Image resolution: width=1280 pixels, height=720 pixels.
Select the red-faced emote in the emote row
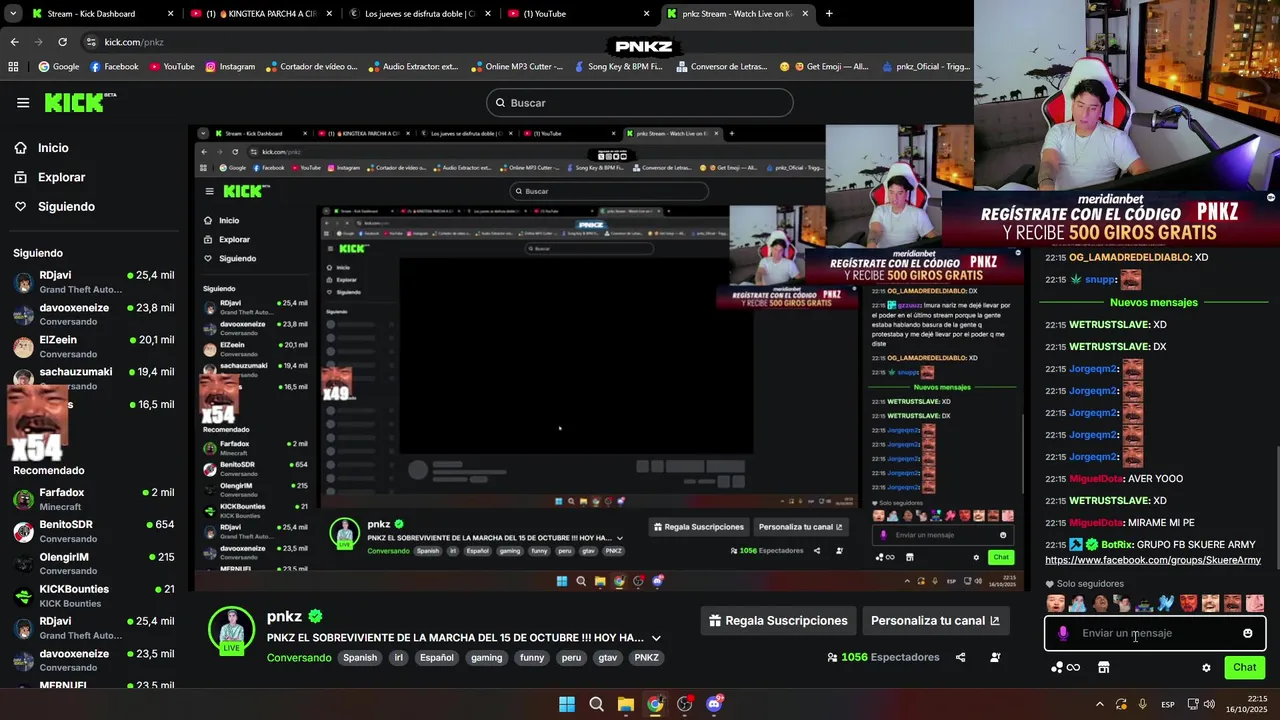[1188, 603]
